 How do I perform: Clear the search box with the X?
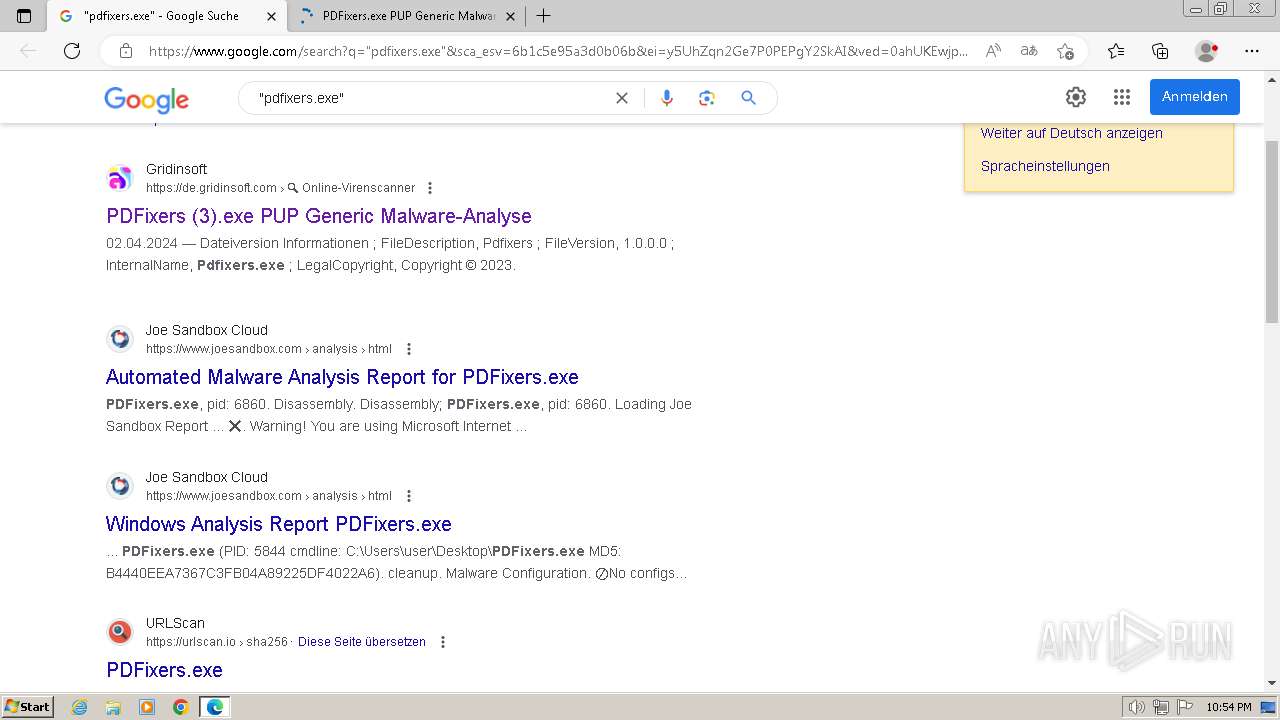click(622, 98)
